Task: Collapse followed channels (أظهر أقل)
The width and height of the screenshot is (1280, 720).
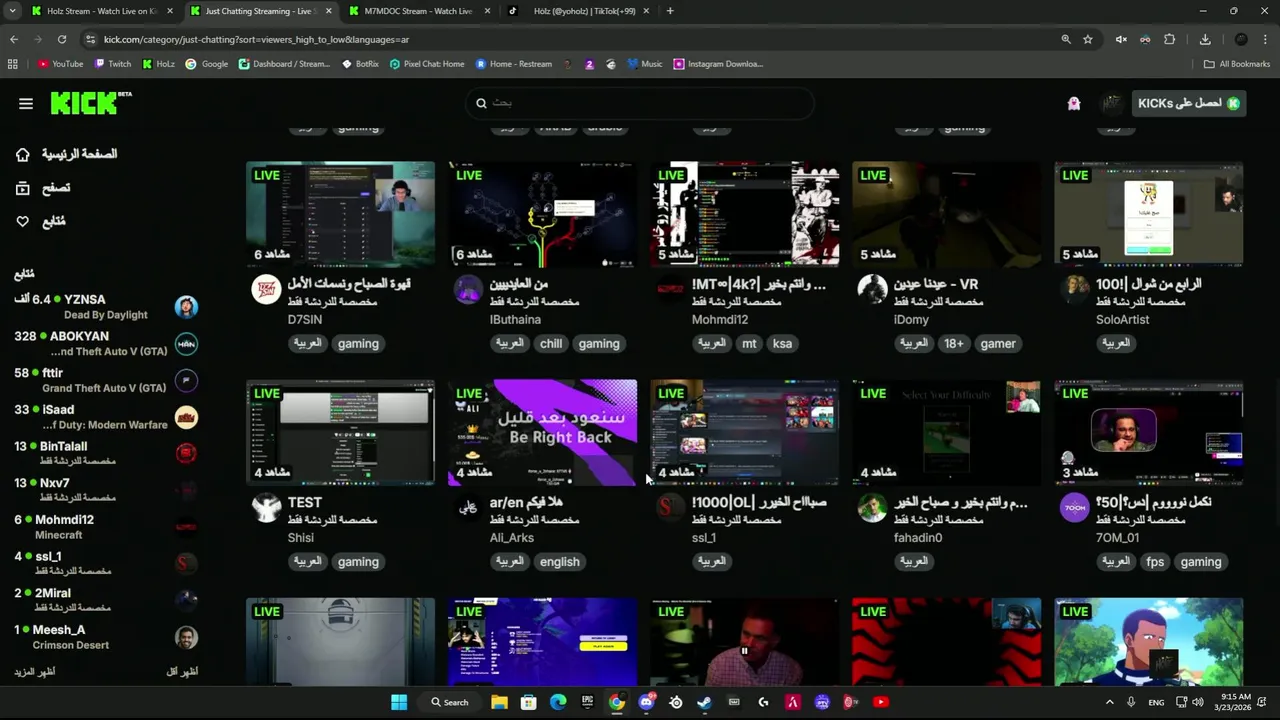Action: coord(182,671)
